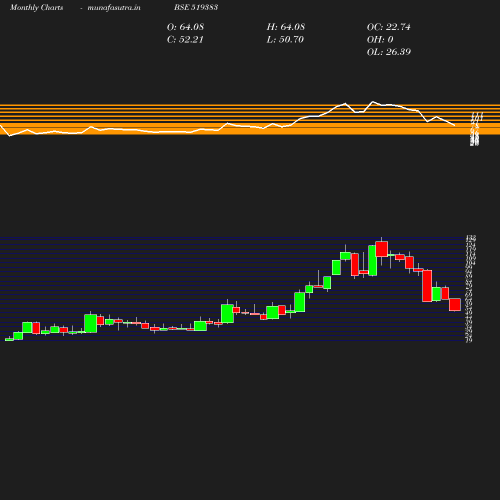
Task: Select the 'OH: 0' value
Action: tap(380, 39)
